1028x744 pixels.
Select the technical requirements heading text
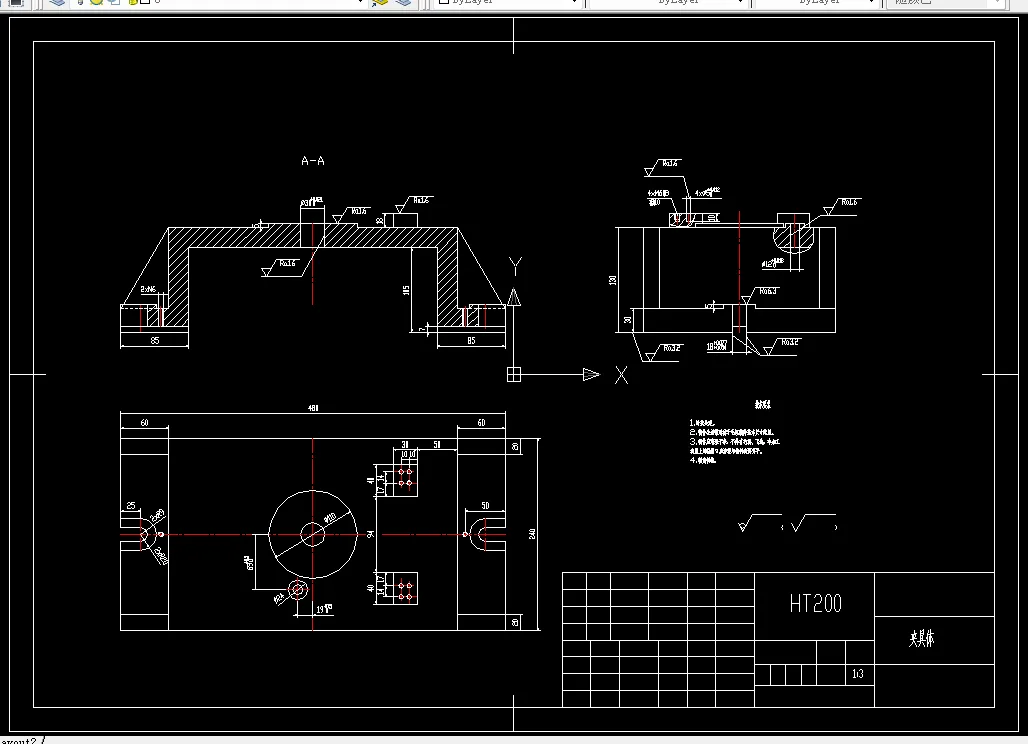coord(762,404)
